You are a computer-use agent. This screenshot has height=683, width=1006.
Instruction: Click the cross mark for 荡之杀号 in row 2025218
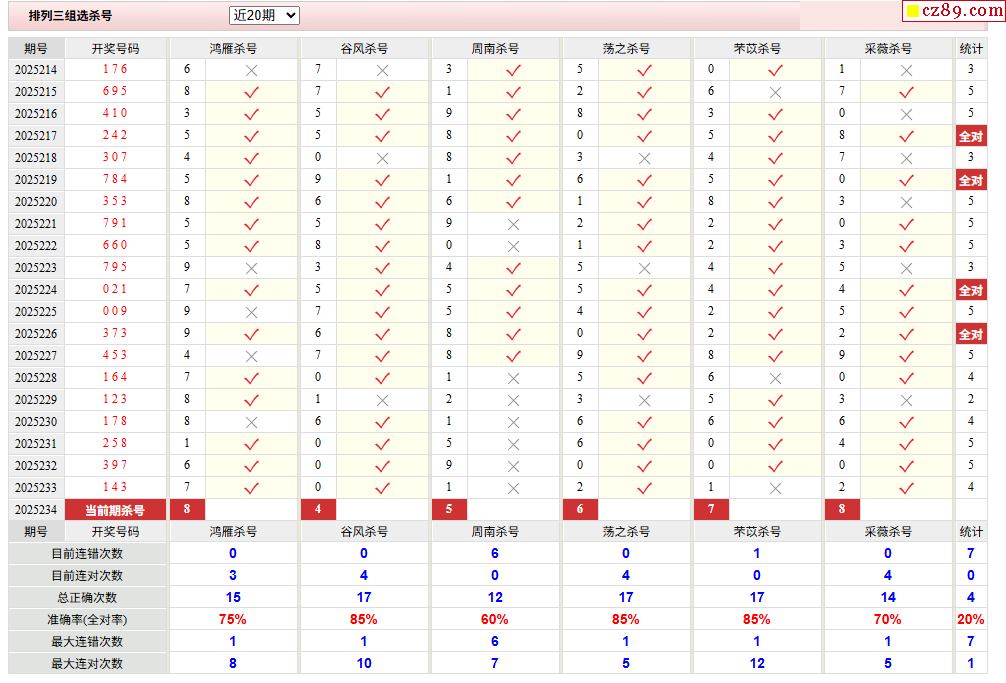click(x=644, y=158)
